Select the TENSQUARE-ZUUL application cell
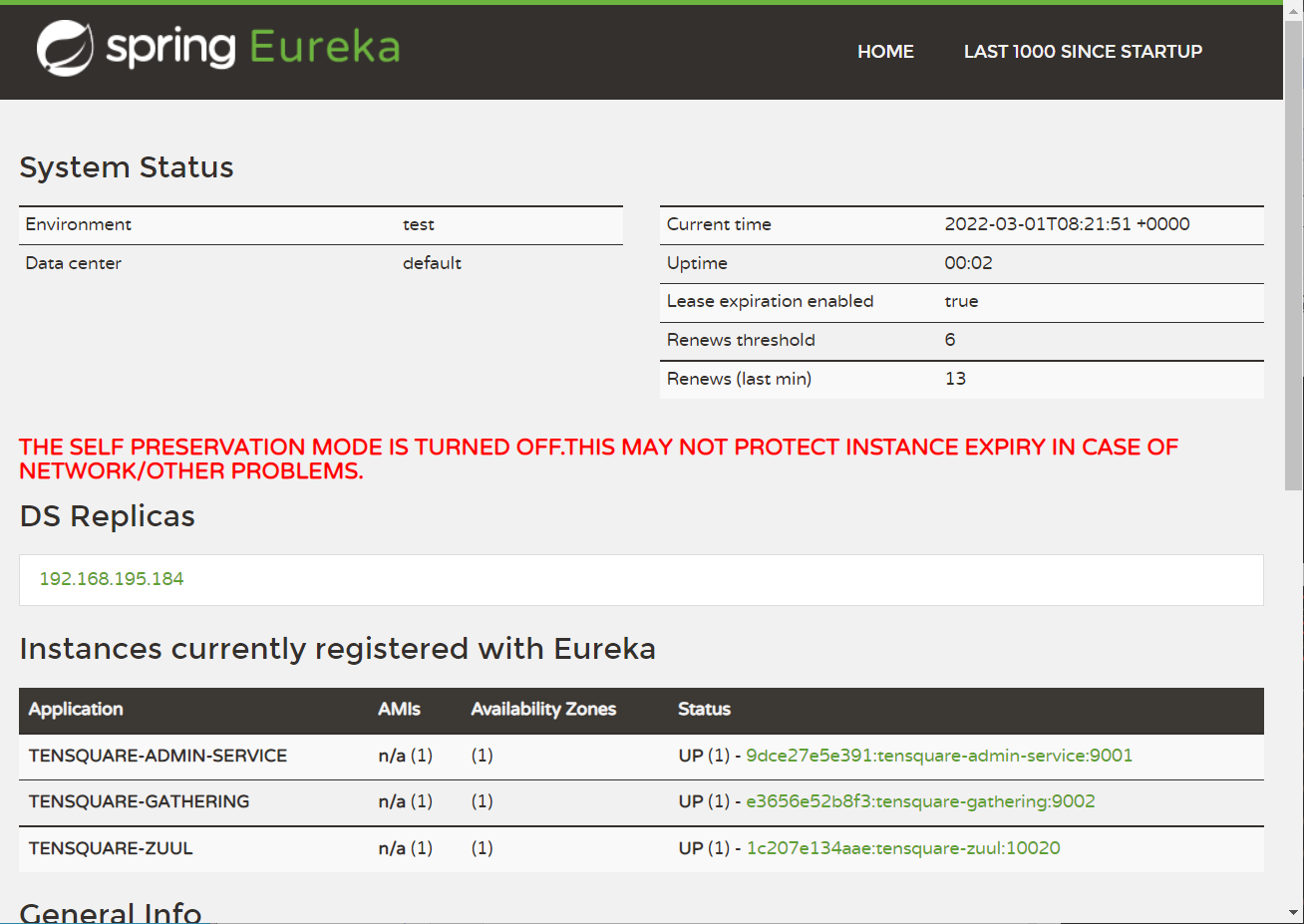The width and height of the screenshot is (1304, 924). point(111,848)
